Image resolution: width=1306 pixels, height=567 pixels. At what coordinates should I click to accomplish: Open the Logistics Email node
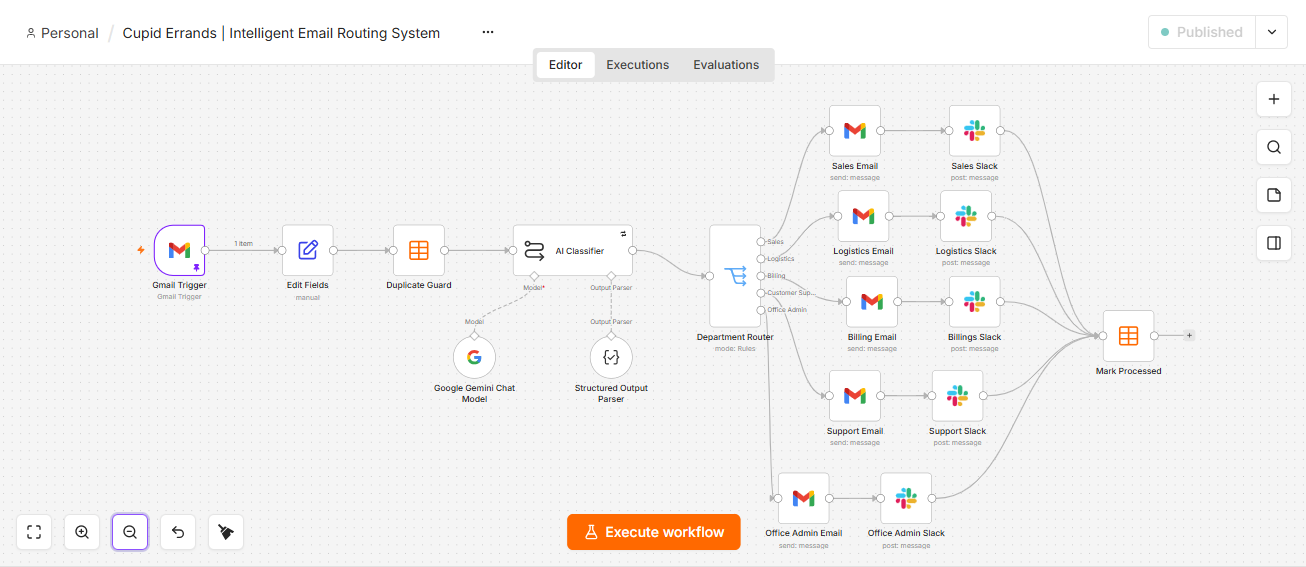[x=863, y=216]
